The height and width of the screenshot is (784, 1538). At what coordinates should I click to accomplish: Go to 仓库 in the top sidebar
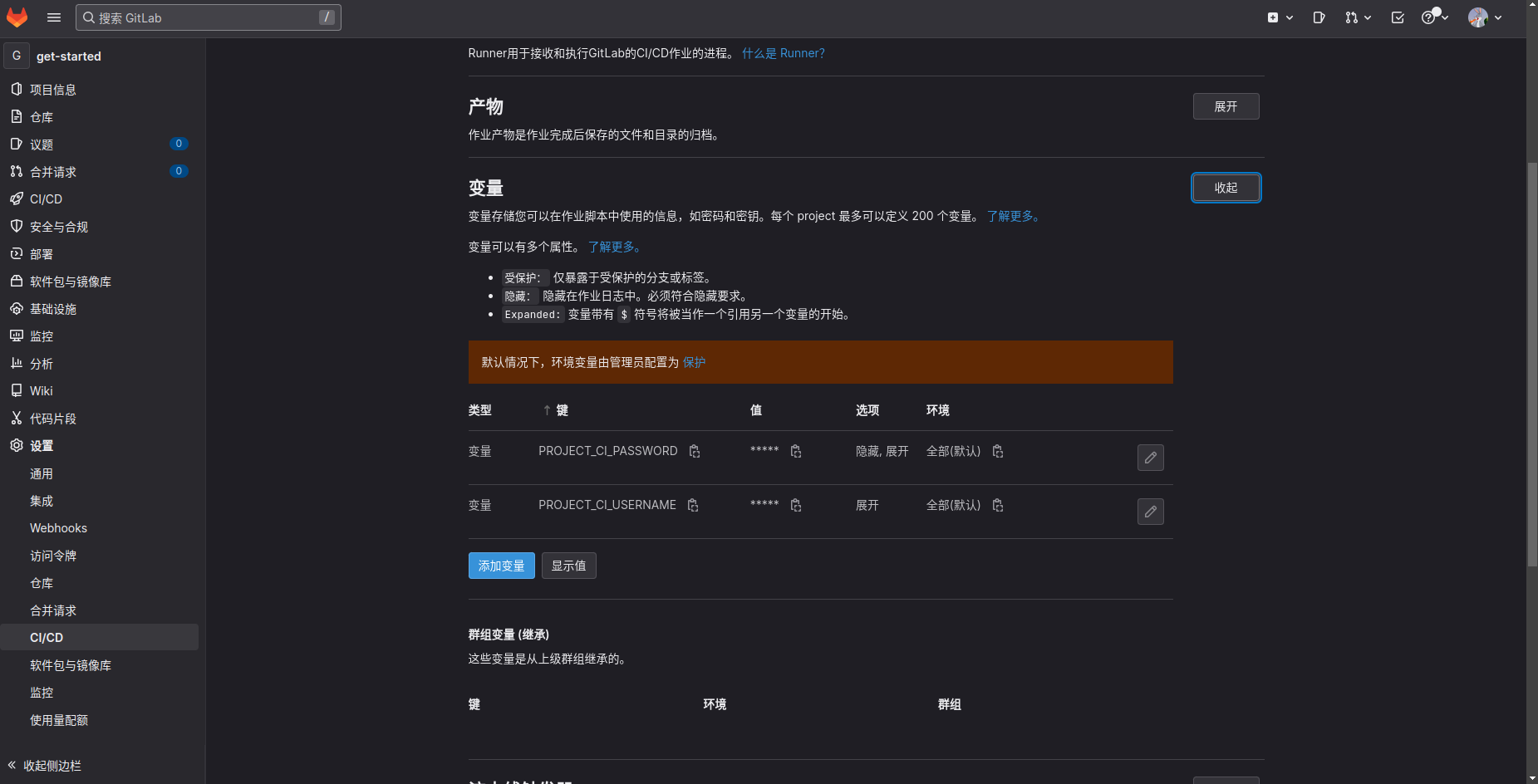(x=42, y=117)
